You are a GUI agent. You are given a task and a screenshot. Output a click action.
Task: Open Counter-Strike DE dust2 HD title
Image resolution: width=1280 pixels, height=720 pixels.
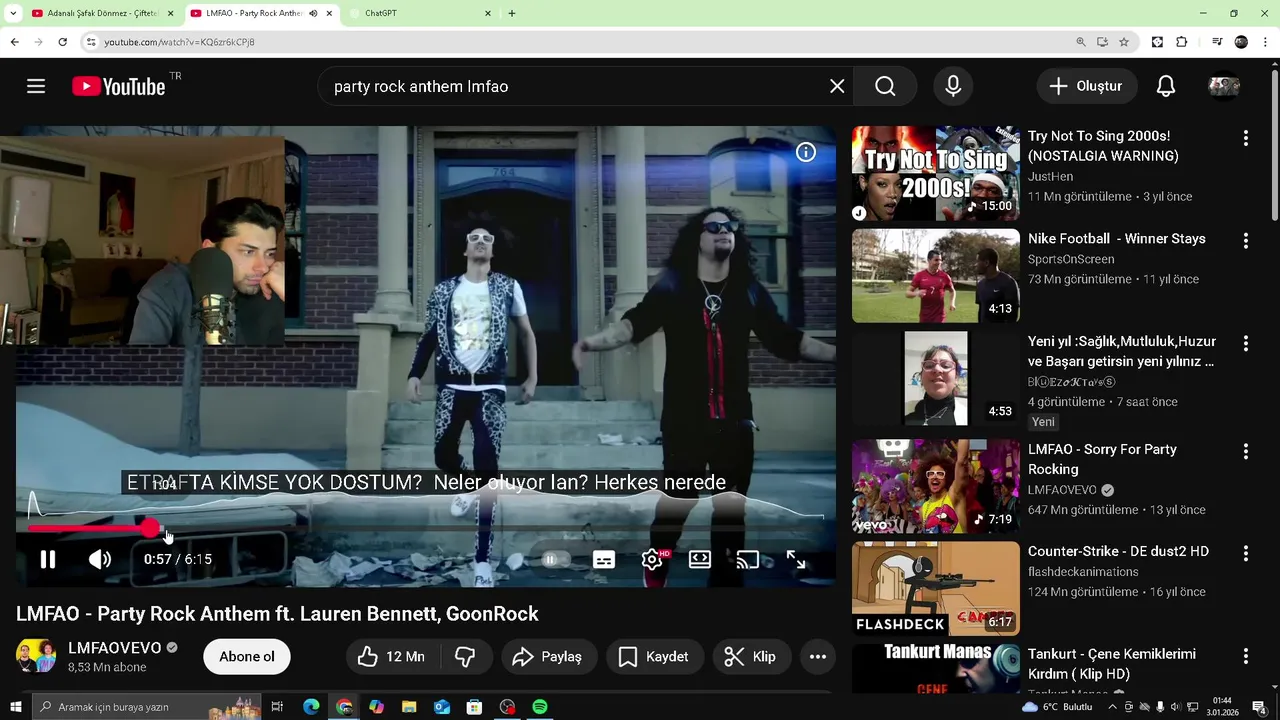1118,551
